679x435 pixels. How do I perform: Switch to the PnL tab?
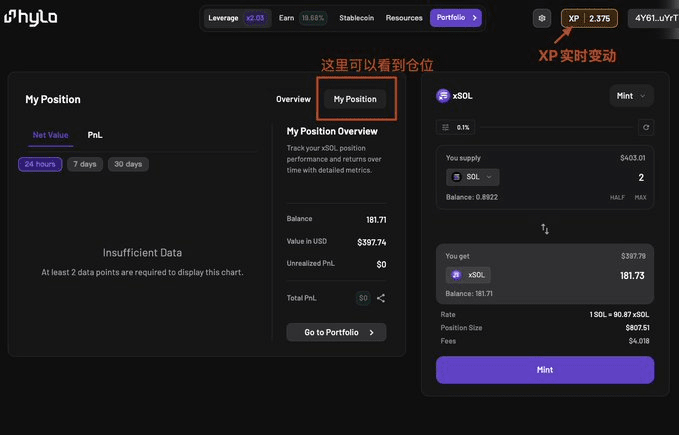click(x=95, y=135)
